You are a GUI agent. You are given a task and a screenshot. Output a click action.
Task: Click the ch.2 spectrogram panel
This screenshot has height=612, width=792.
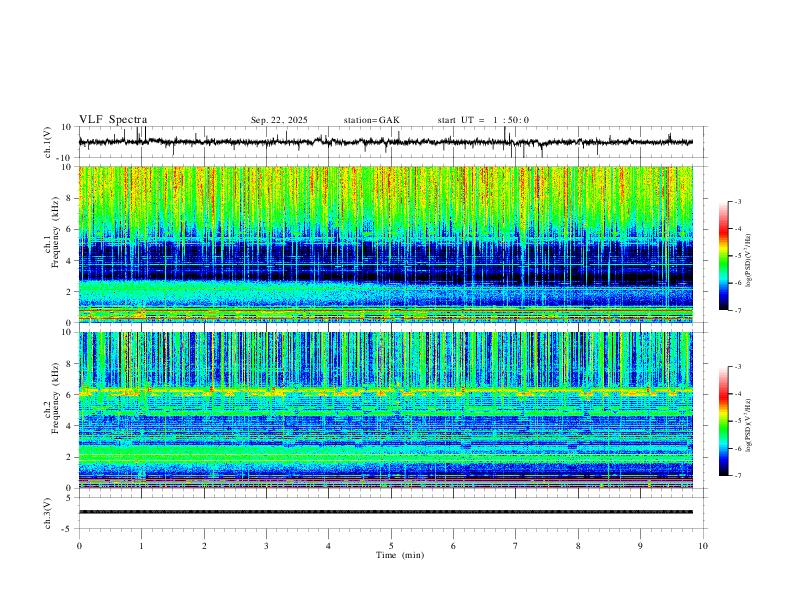(x=386, y=410)
